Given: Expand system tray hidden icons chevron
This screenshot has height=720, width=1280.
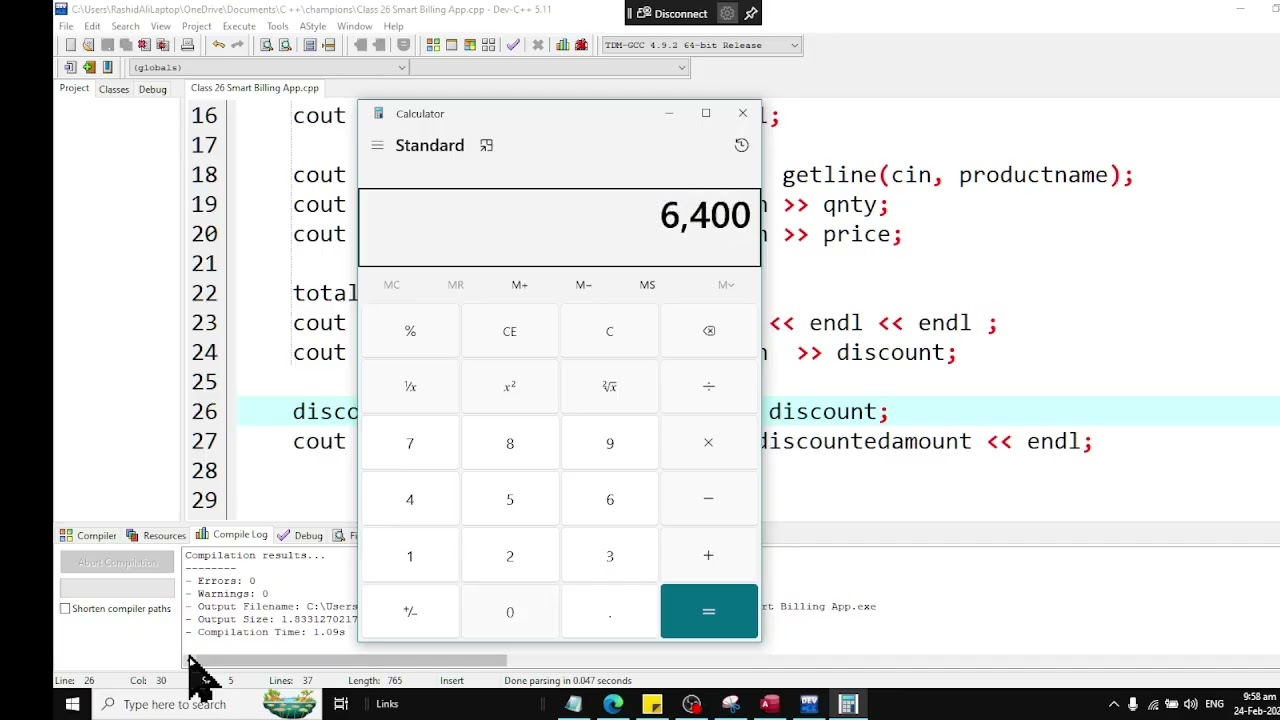Looking at the screenshot, I should click(1114, 704).
